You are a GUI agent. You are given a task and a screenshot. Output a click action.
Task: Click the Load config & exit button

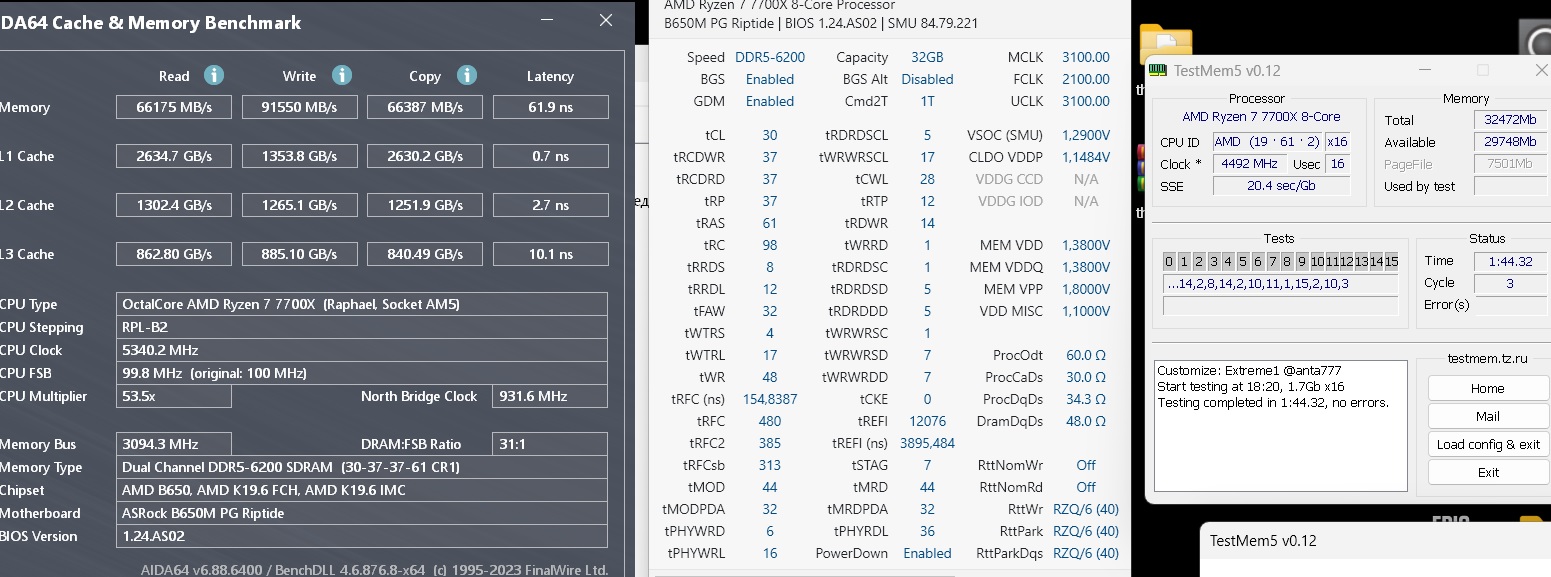click(x=1487, y=444)
